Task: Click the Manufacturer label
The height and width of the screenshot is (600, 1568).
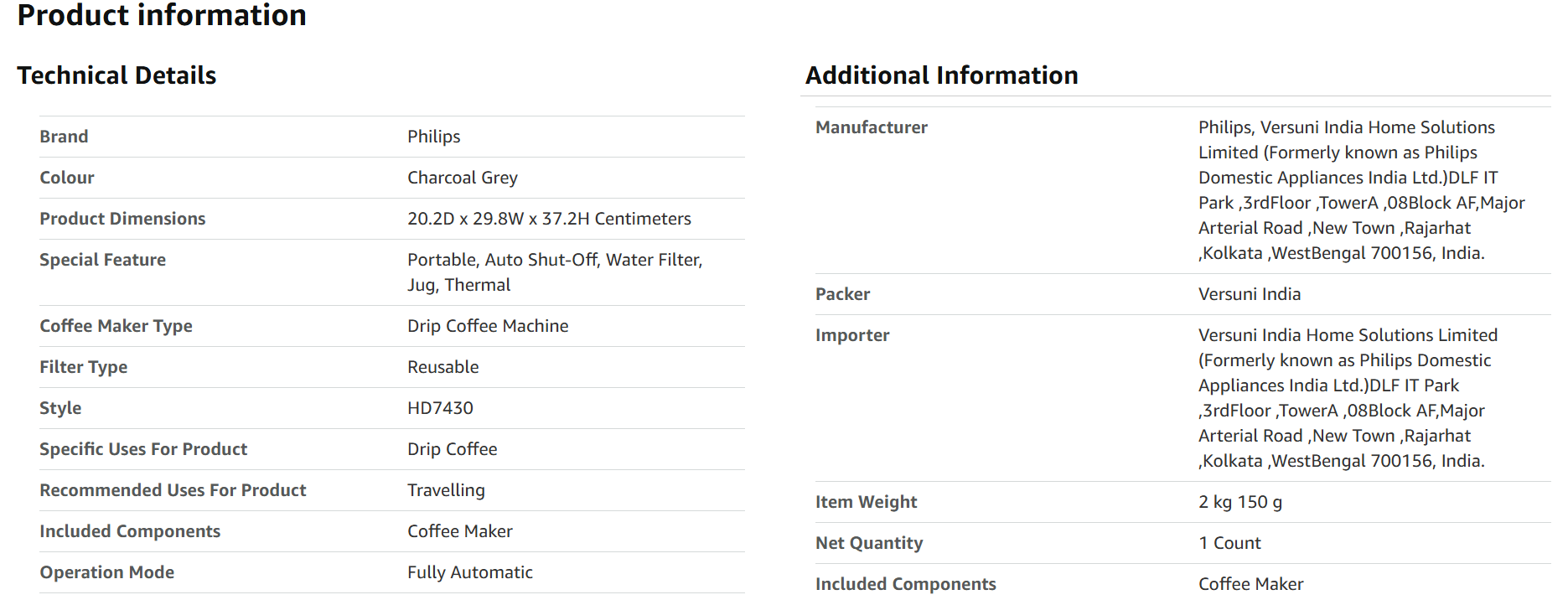Action: (872, 127)
